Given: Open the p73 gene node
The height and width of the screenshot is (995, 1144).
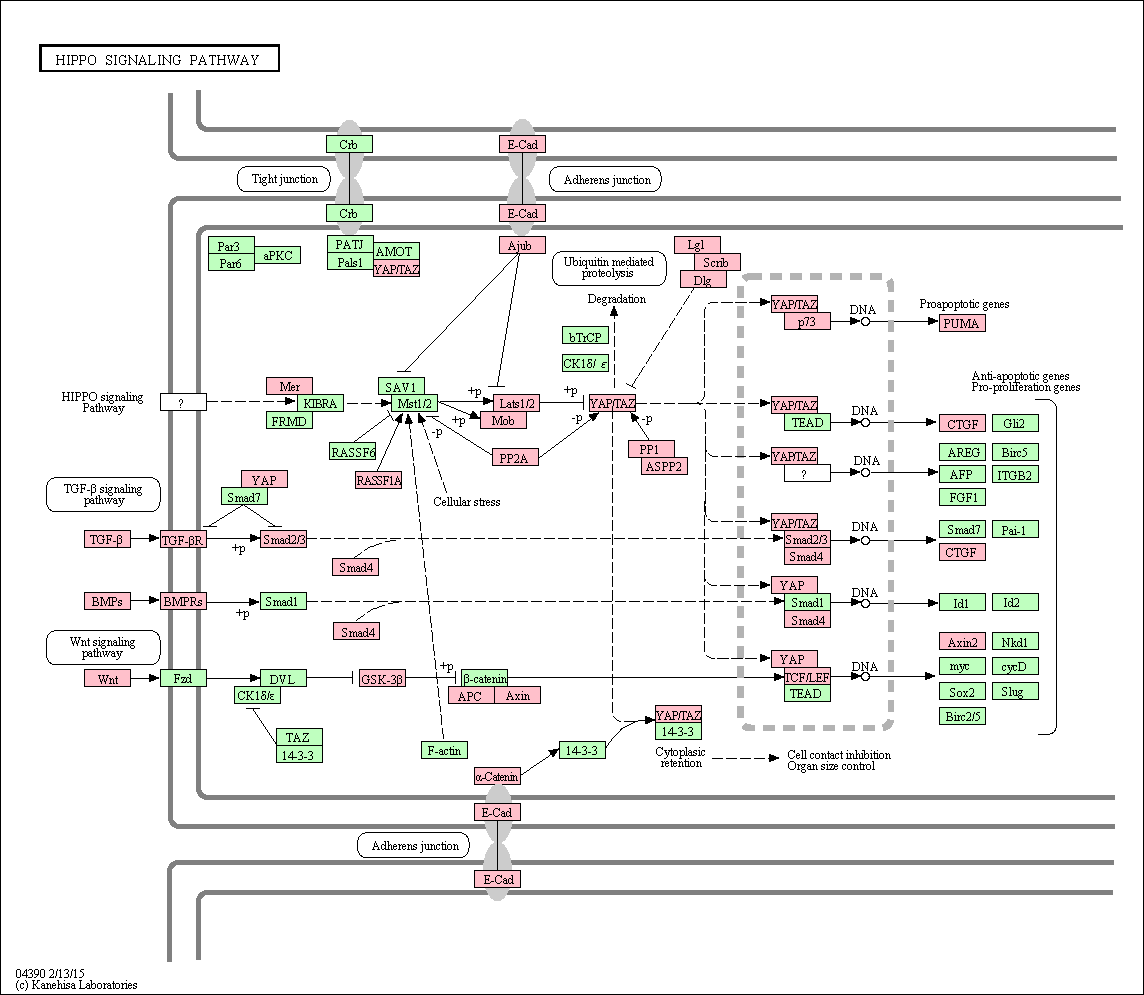Looking at the screenshot, I should [808, 322].
